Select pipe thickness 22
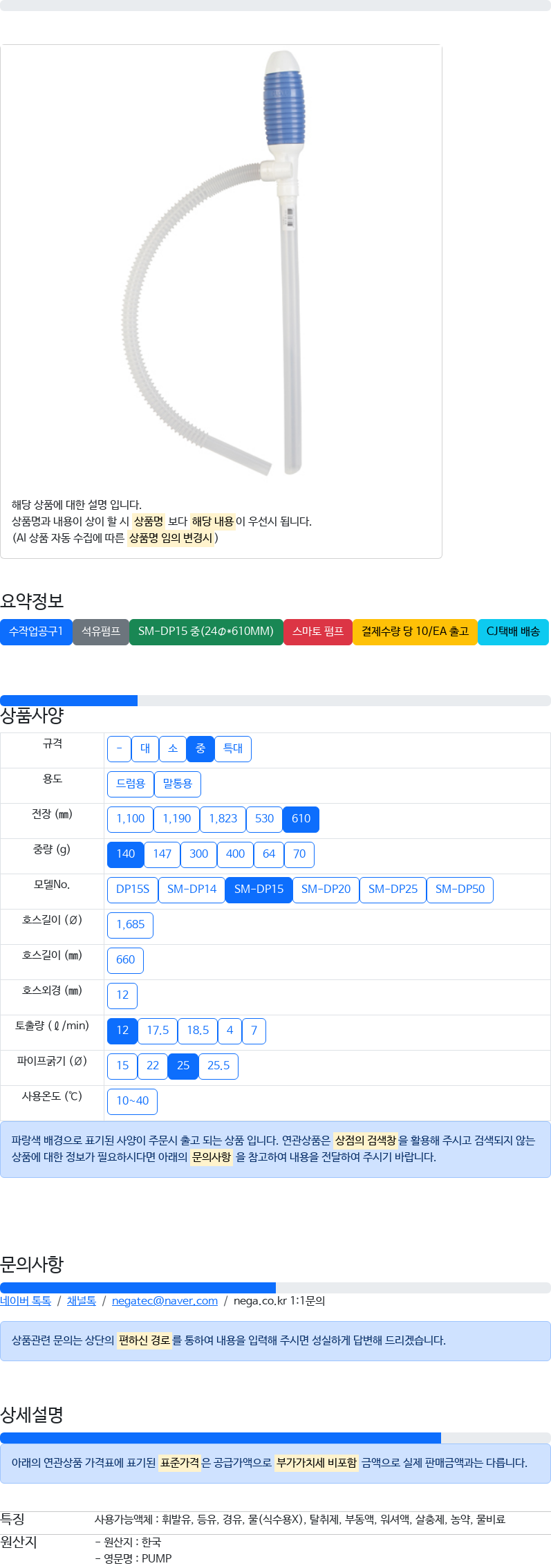The image size is (551, 1568). 153,1066
